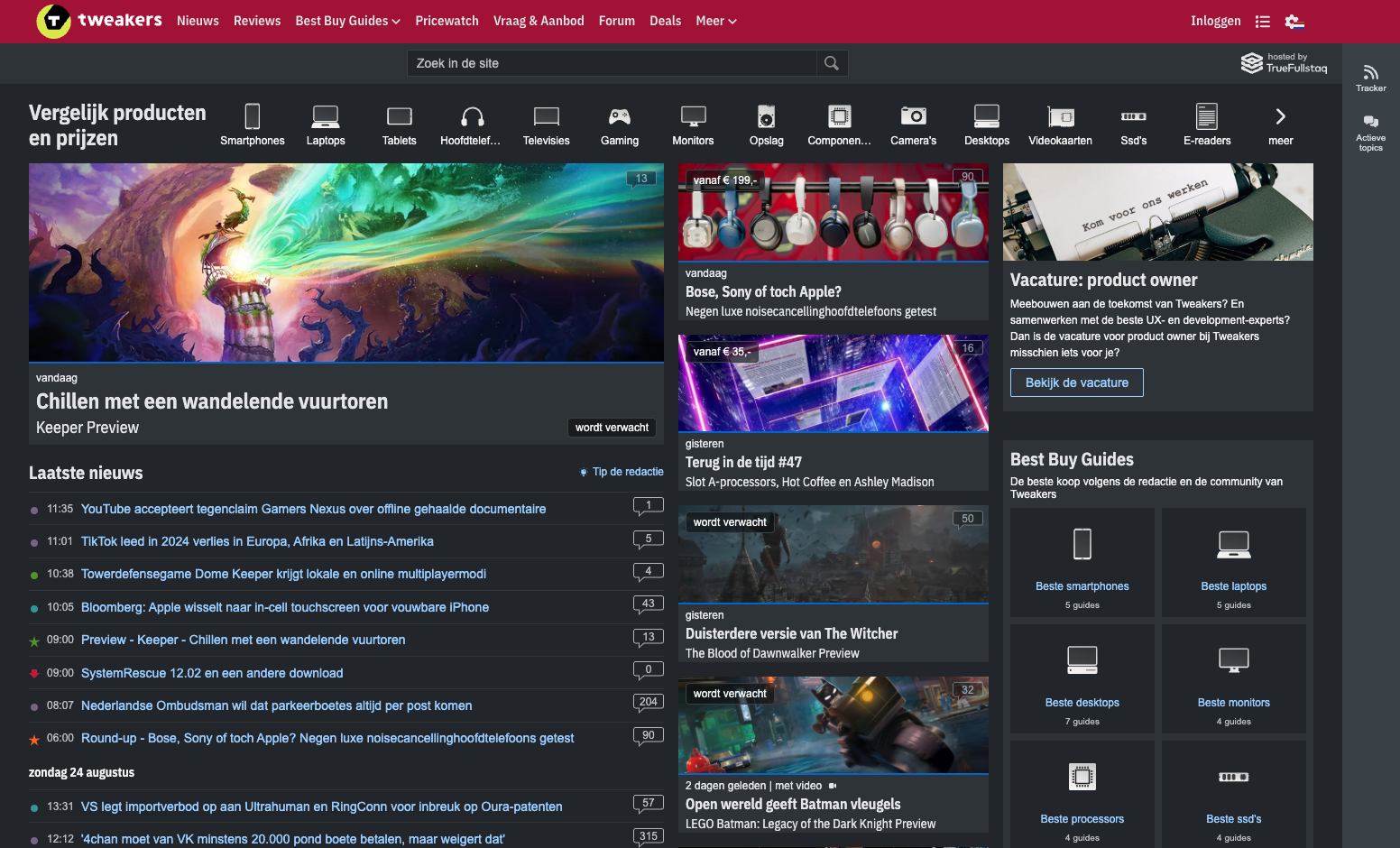
Task: Open the Tweakers logo homepage
Action: coord(99,21)
